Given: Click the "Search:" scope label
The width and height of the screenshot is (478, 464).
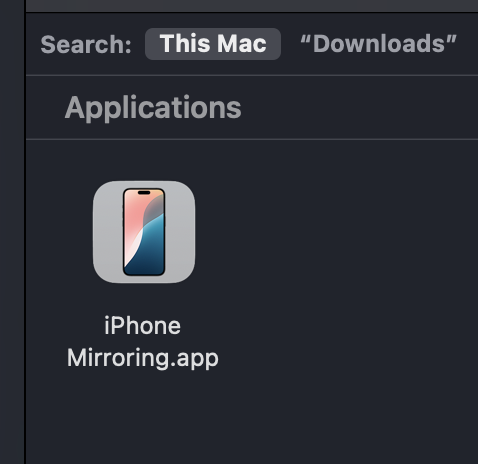Looking at the screenshot, I should [86, 44].
